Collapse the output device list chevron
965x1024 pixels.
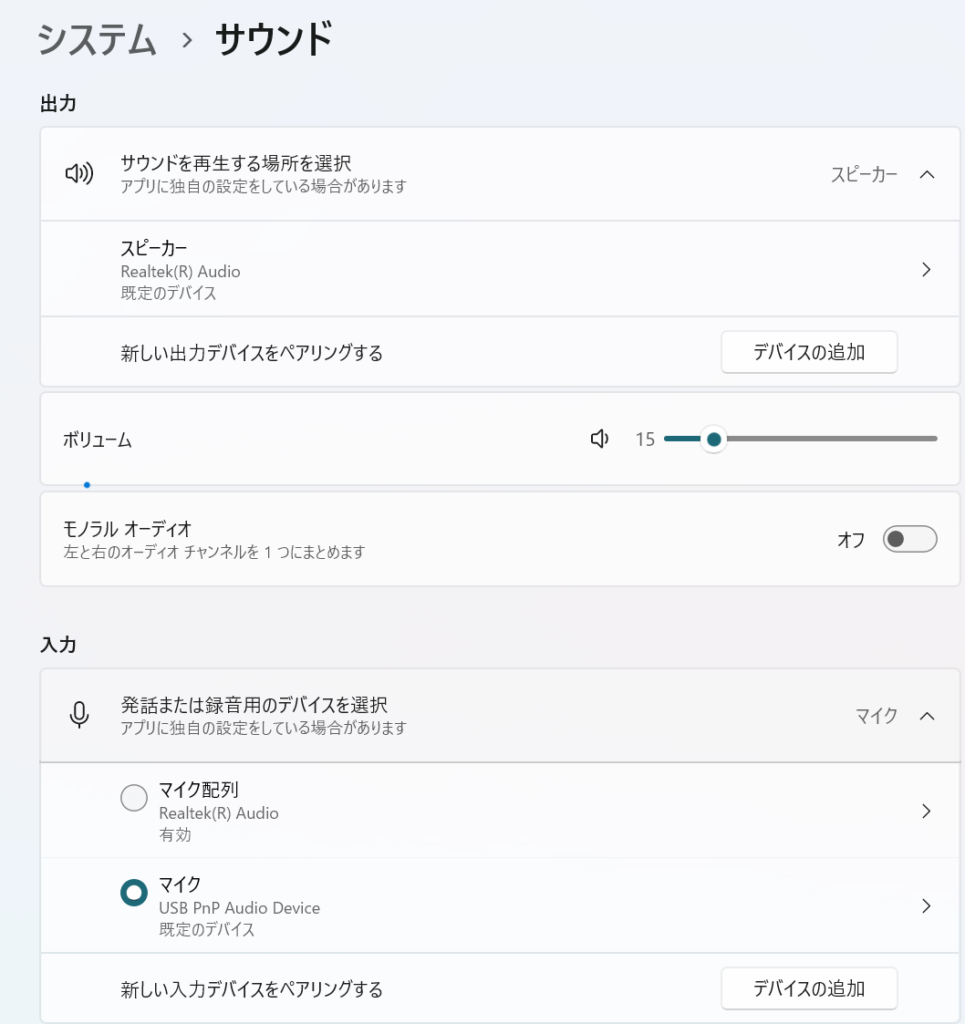[926, 174]
